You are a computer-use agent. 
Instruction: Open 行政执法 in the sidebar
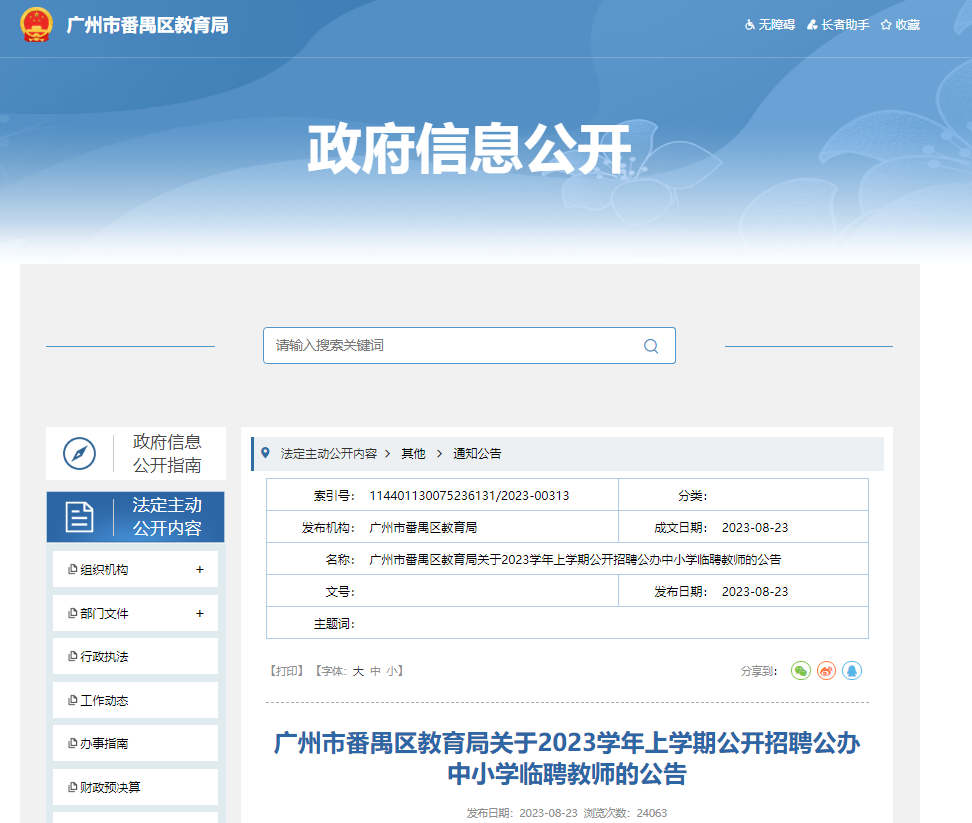tap(104, 657)
